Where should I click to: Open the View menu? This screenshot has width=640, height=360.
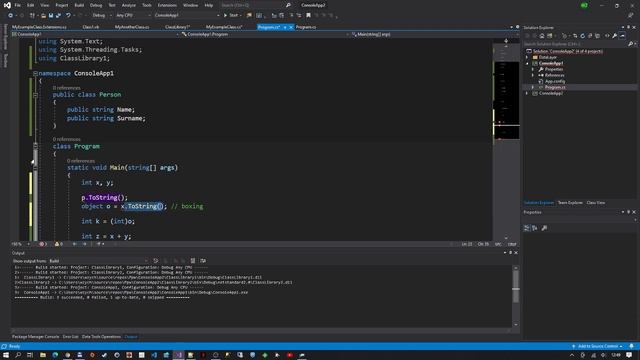click(44, 5)
